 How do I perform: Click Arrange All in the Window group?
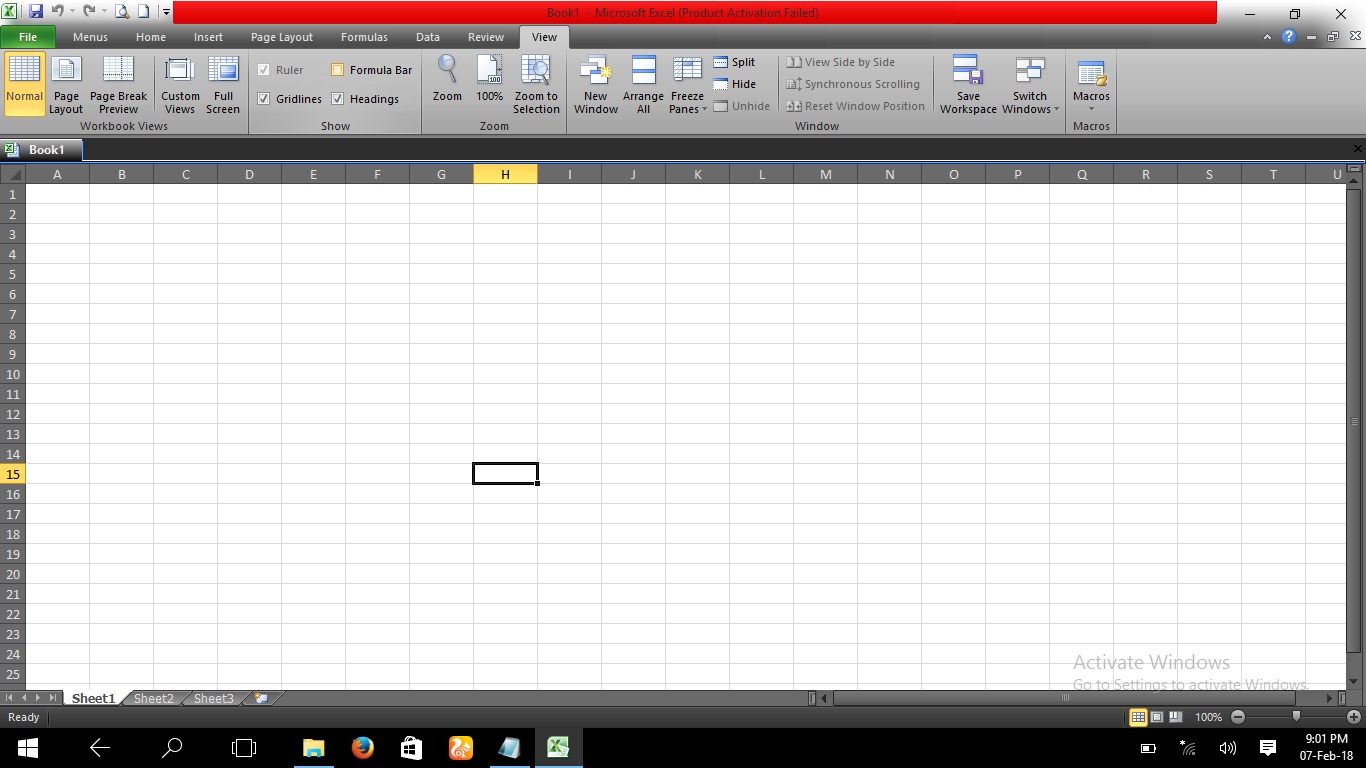[x=643, y=84]
